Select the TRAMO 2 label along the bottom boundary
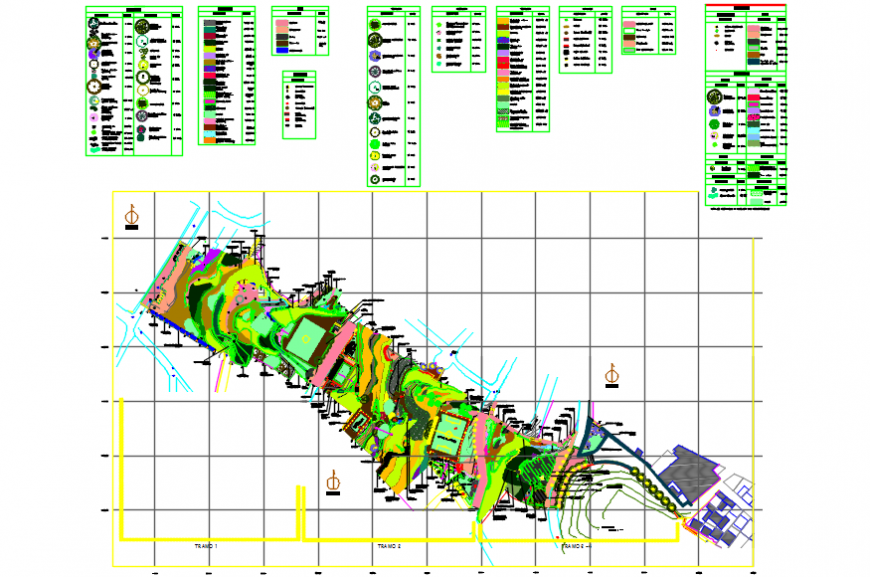Image resolution: width=870 pixels, height=577 pixels. (x=390, y=545)
